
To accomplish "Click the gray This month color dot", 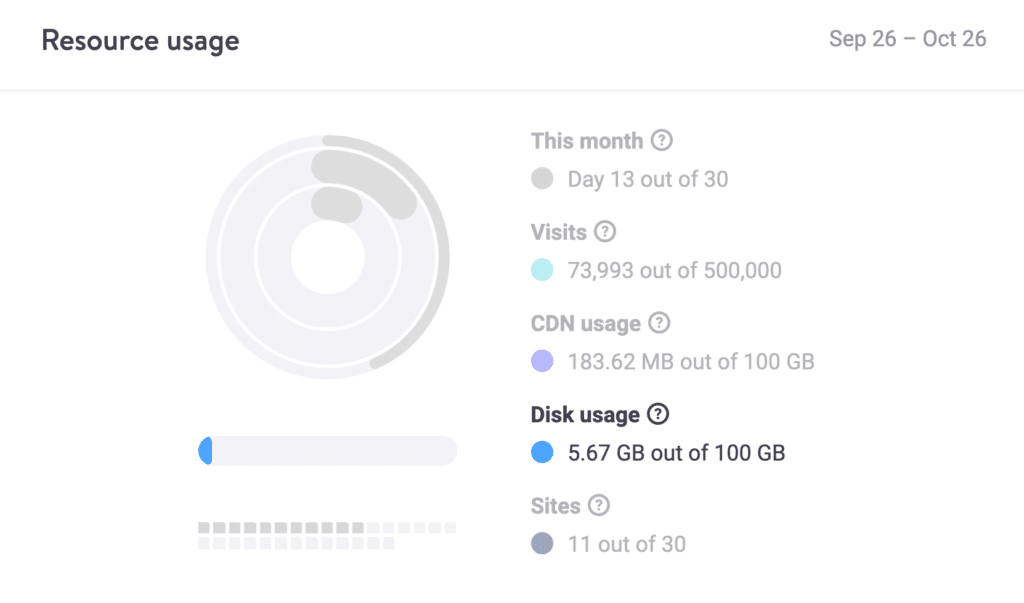I will tap(542, 180).
